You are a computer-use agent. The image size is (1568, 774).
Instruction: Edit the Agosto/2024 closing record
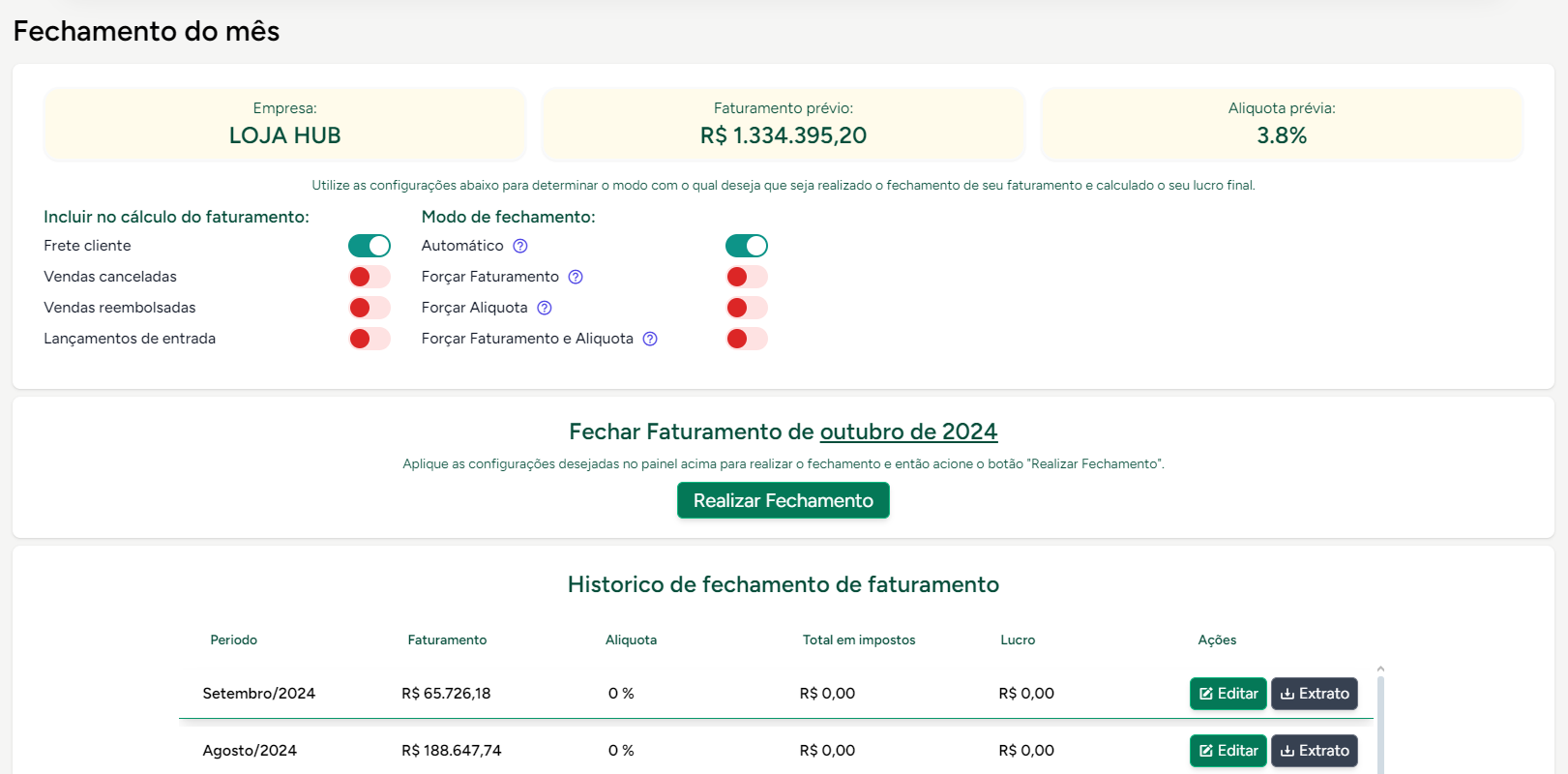(1228, 751)
